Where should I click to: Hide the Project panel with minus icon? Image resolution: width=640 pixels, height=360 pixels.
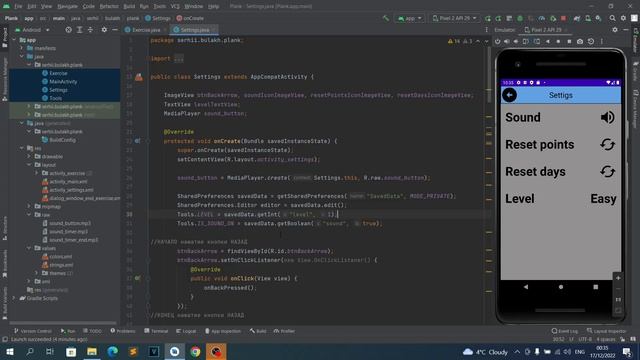(x=115, y=30)
